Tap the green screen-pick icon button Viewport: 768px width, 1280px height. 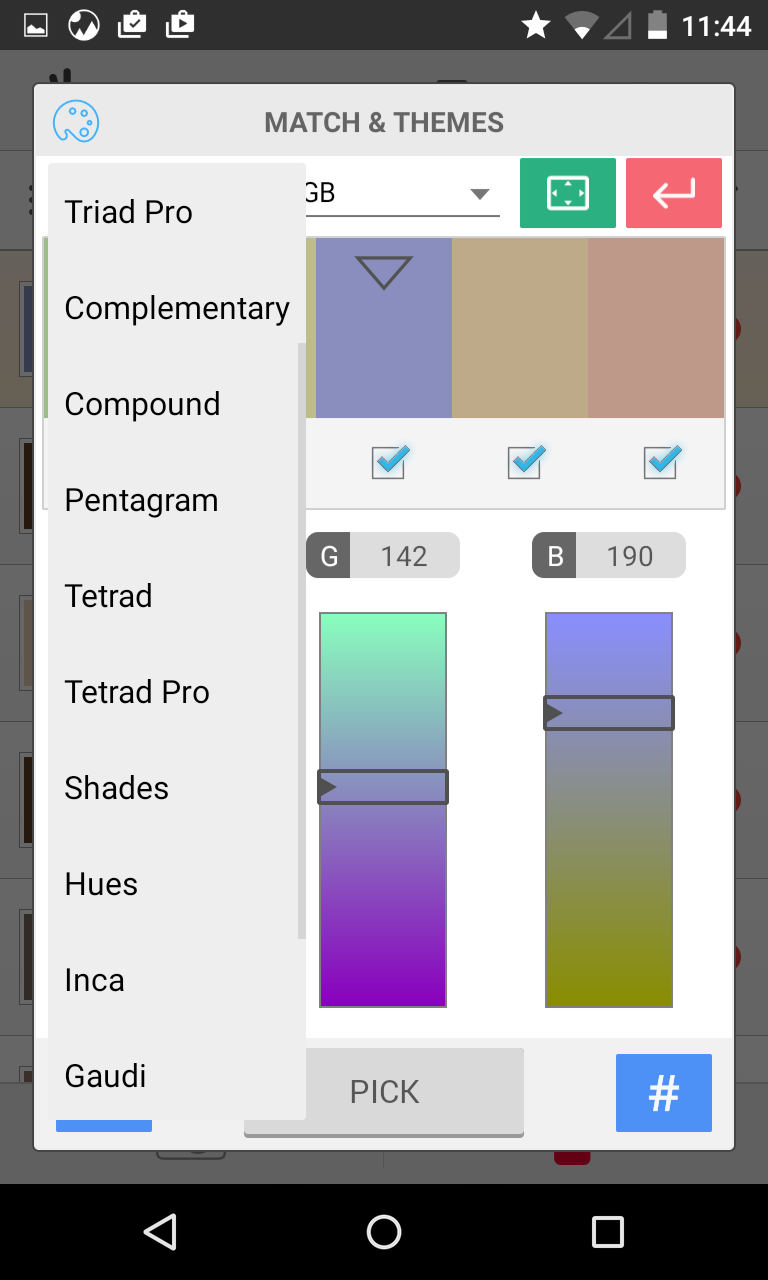click(x=567, y=192)
